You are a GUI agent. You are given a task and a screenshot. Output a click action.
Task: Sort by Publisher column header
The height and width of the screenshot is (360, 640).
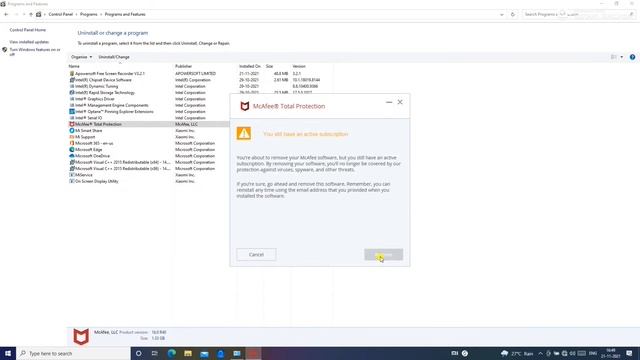pos(183,66)
